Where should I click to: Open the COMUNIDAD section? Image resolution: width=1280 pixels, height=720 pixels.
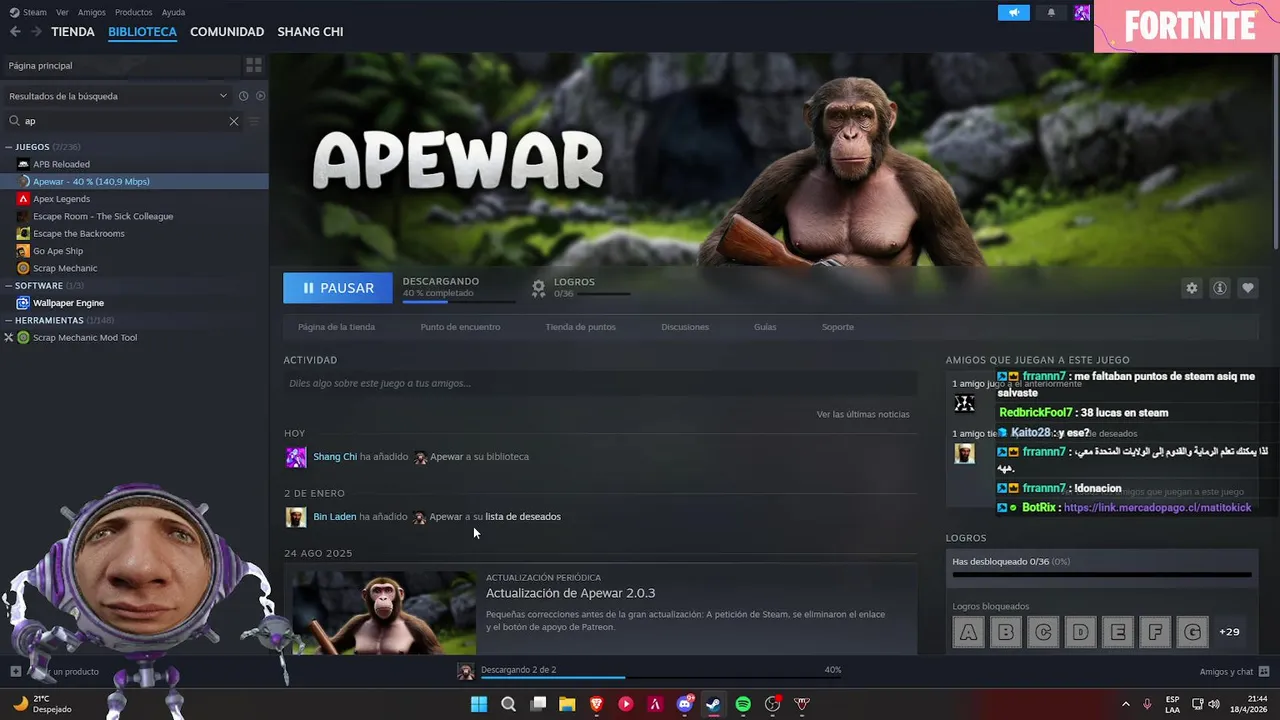click(x=227, y=32)
